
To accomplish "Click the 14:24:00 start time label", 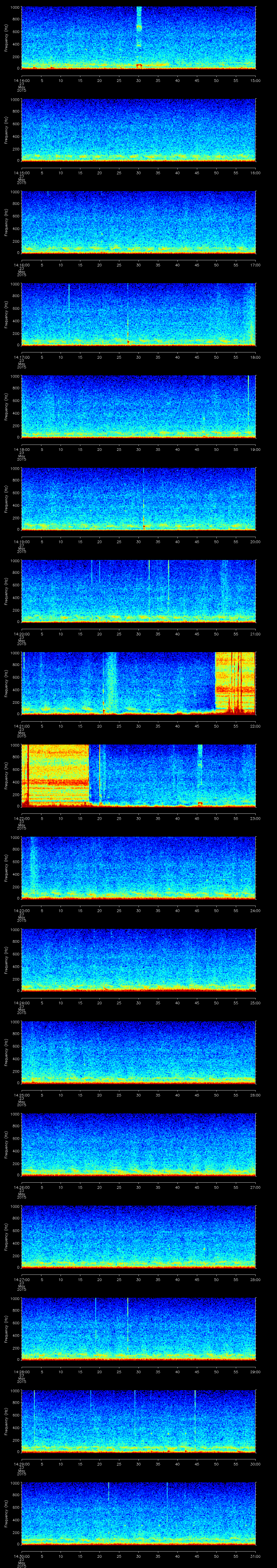I will point(21,1003).
